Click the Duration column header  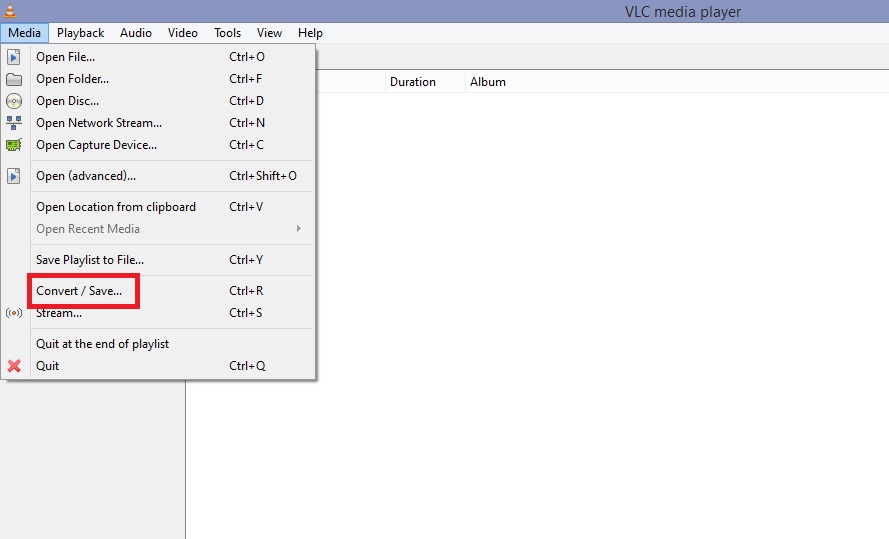coord(425,82)
